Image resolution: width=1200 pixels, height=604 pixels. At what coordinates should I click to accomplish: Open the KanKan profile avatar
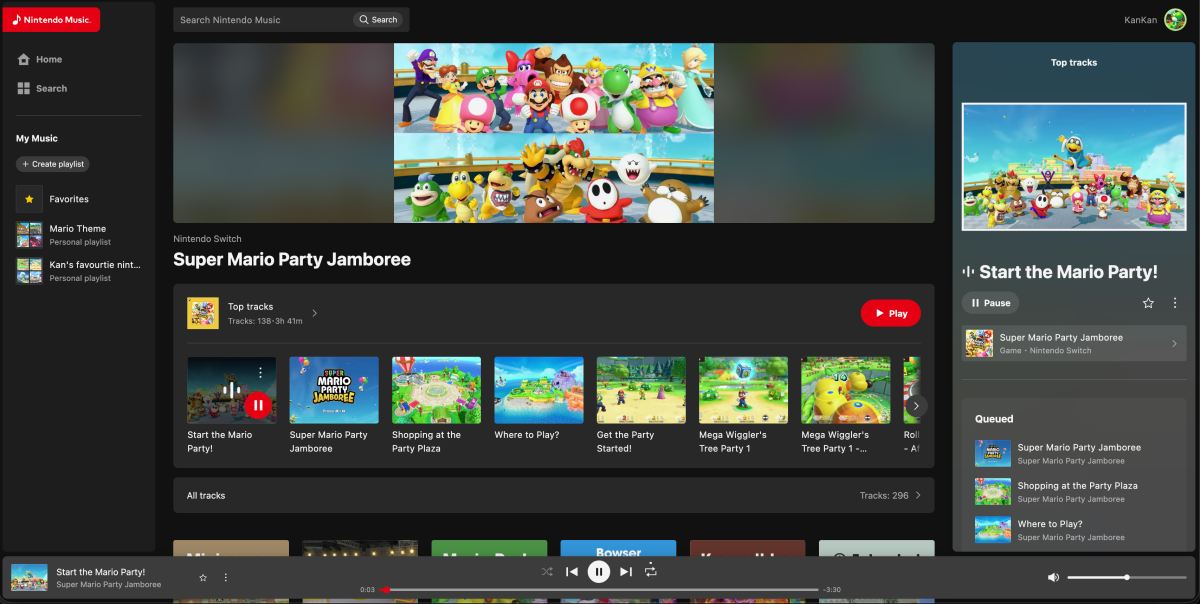[x=1175, y=19]
